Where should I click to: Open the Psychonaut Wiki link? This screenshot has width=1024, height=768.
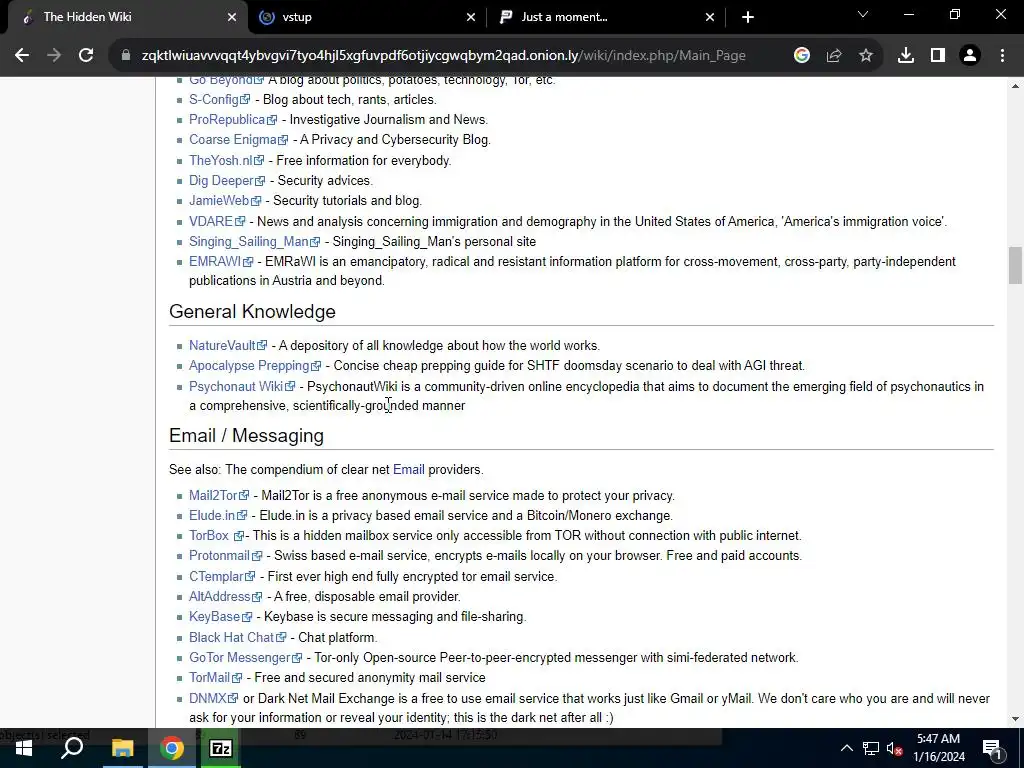(x=242, y=387)
